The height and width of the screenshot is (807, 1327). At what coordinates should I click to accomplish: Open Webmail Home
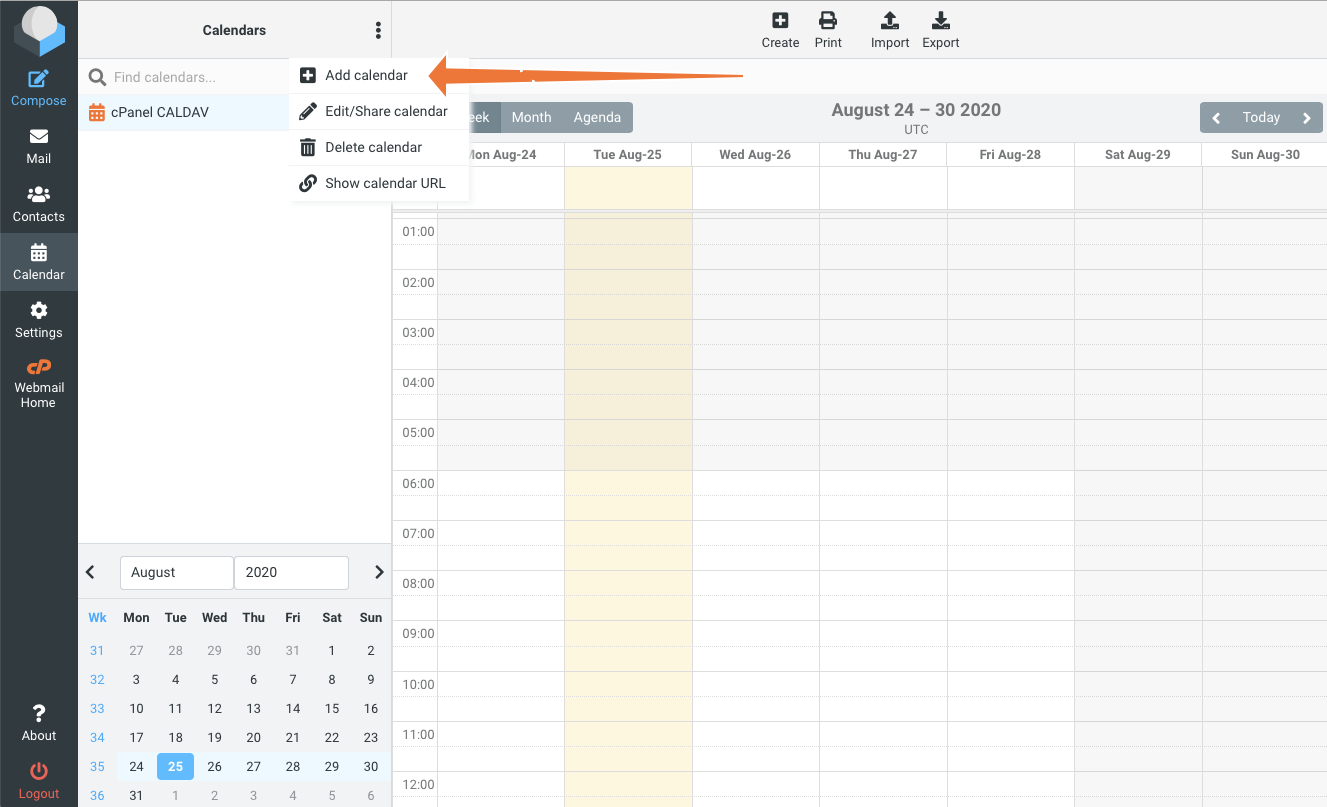tap(38, 384)
